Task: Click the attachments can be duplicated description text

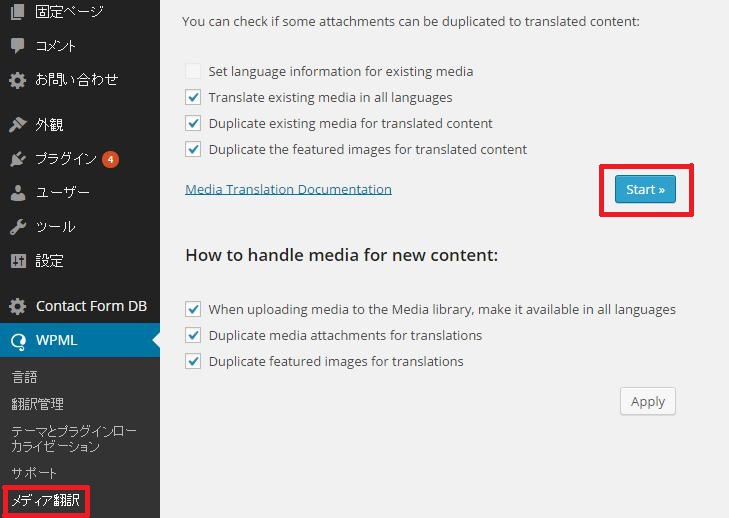Action: tap(411, 21)
